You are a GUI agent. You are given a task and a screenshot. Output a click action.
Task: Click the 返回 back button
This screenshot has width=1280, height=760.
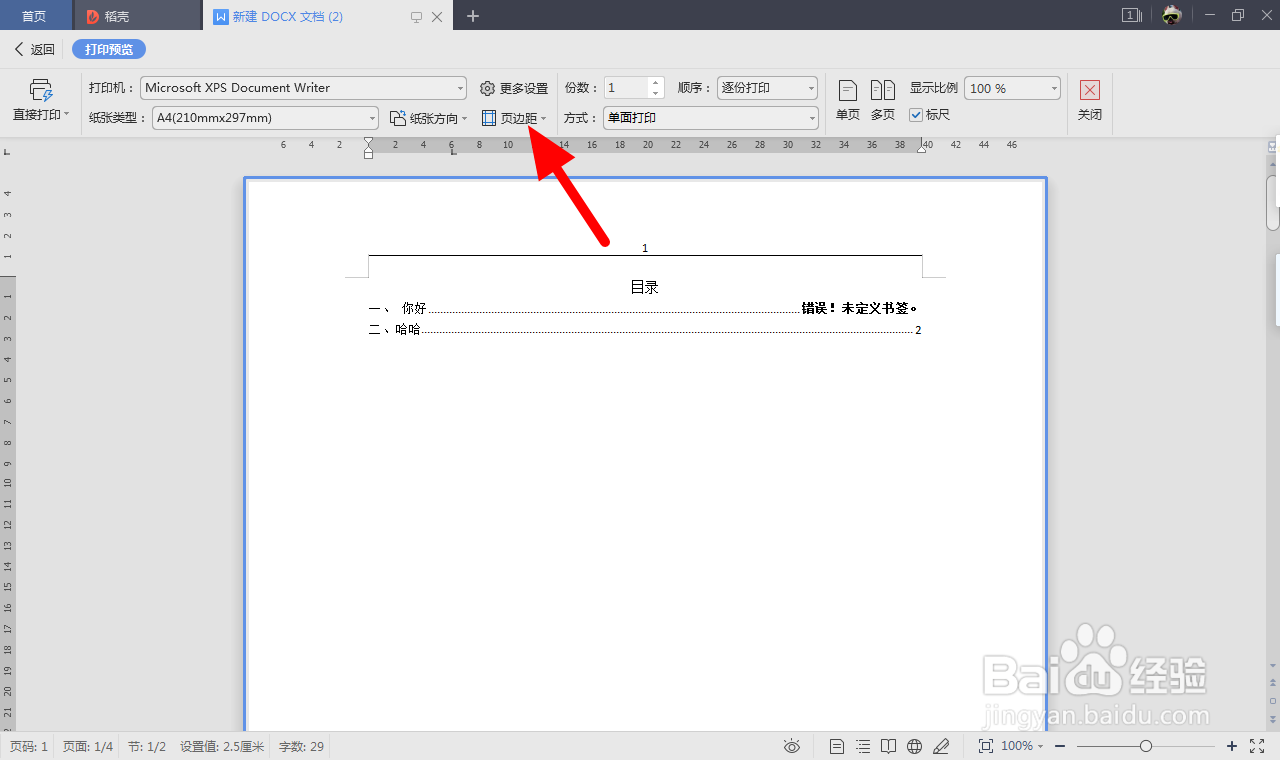(33, 48)
